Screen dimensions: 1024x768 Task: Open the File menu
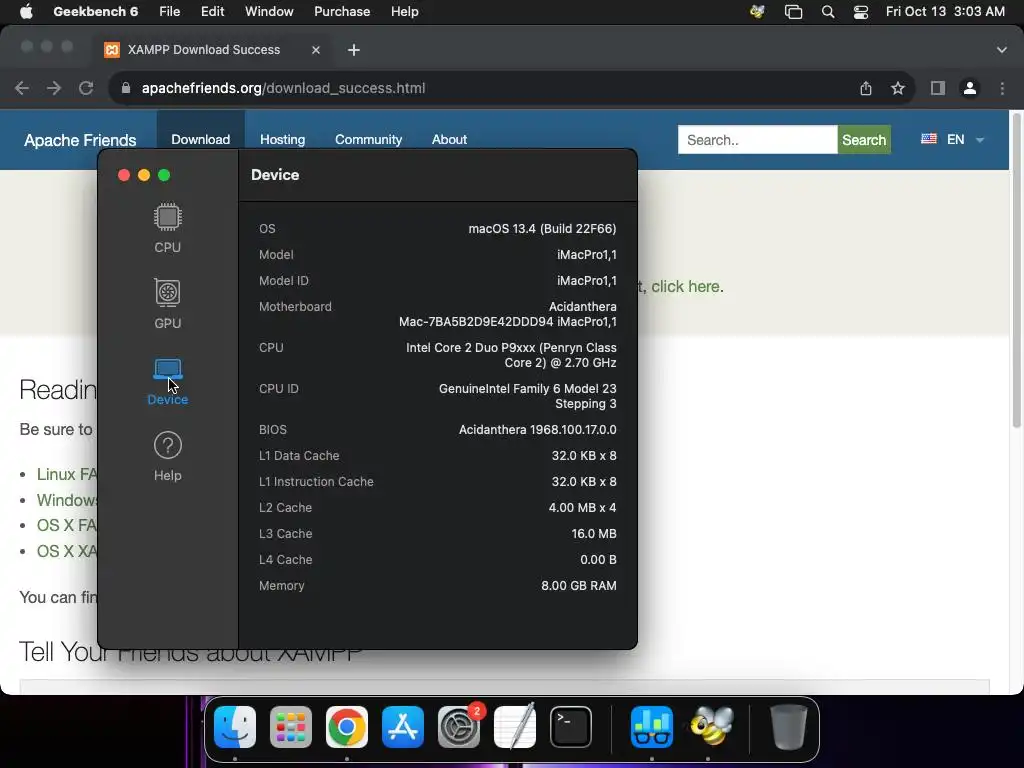click(169, 11)
